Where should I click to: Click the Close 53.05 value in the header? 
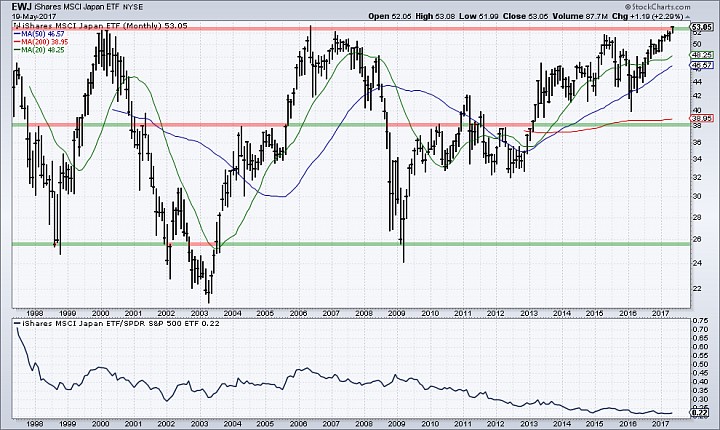(x=524, y=16)
